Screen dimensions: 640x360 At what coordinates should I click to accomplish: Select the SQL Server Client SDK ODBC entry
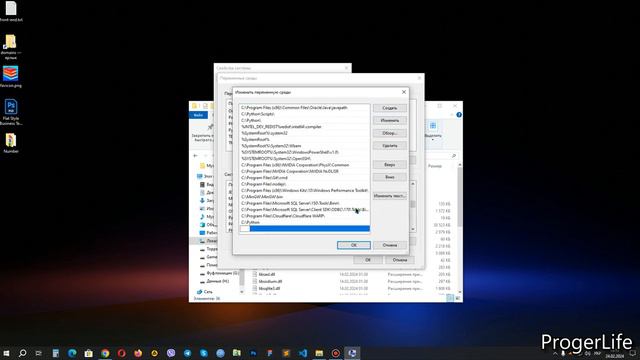[304, 209]
